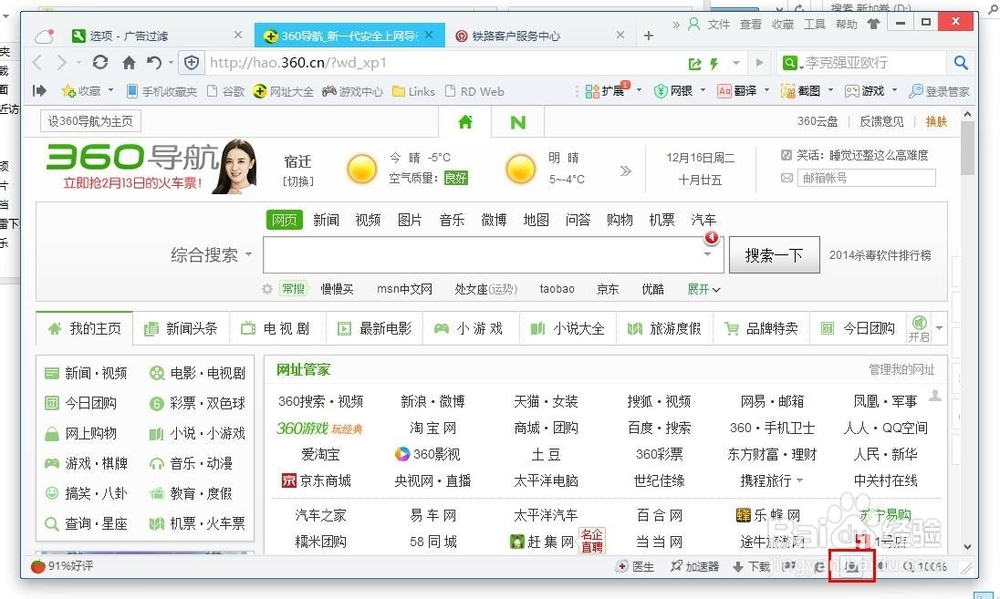Image resolution: width=1000 pixels, height=599 pixels.
Task: Reload the page with refresh icon
Action: click(x=100, y=63)
